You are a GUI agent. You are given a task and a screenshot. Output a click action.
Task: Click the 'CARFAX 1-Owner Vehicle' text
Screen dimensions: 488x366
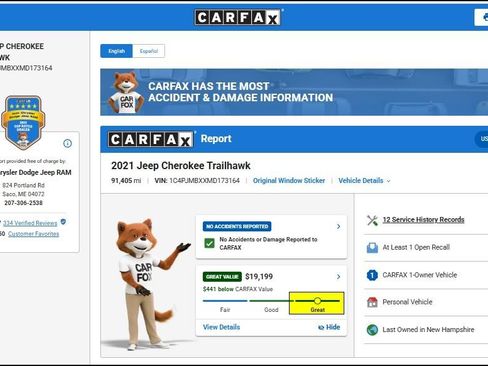coord(420,275)
